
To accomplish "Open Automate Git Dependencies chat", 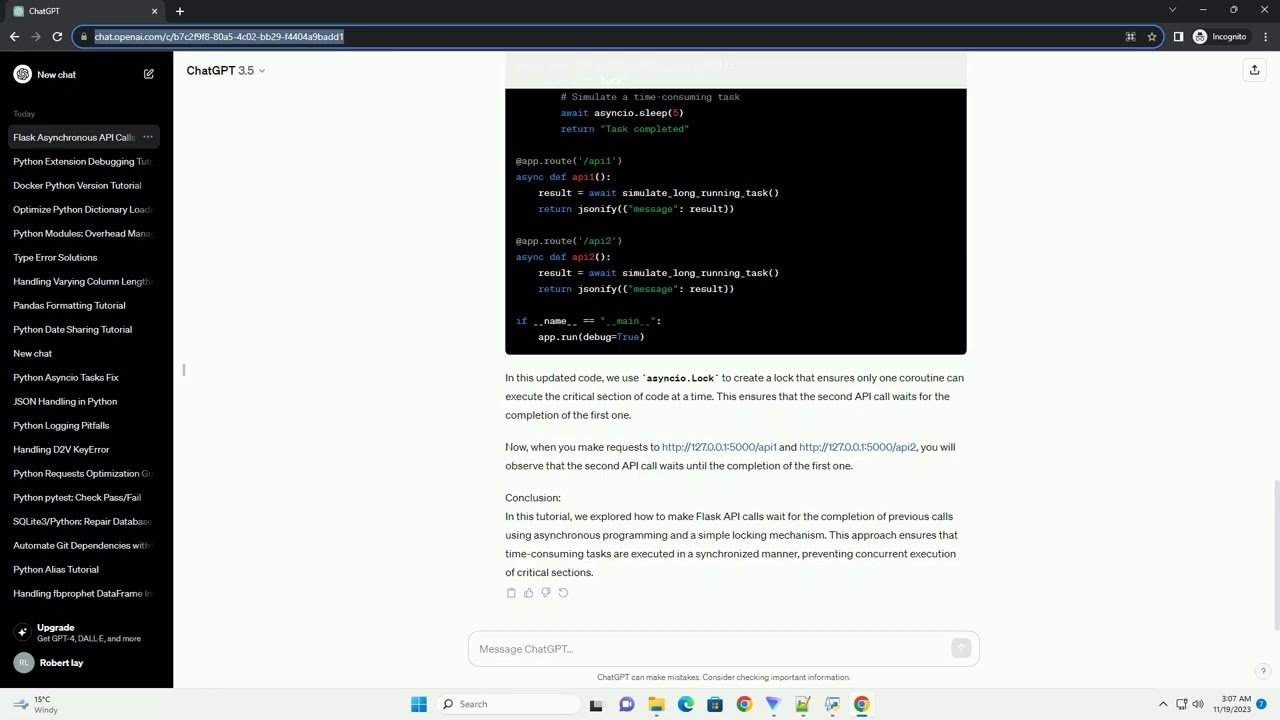I will (x=82, y=545).
